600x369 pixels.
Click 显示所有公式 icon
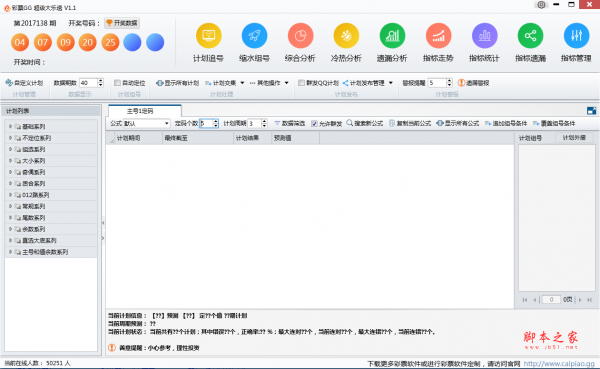click(x=440, y=123)
